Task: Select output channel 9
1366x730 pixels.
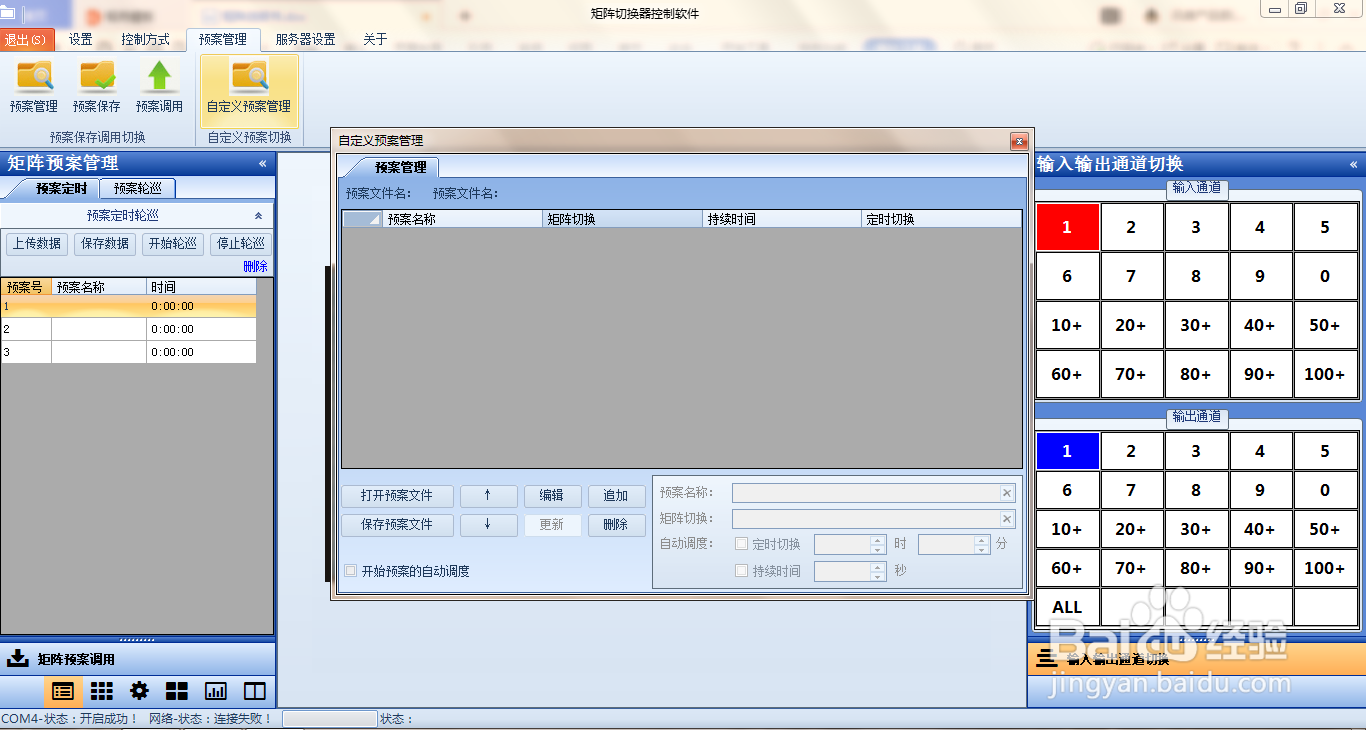Action: tap(1260, 490)
